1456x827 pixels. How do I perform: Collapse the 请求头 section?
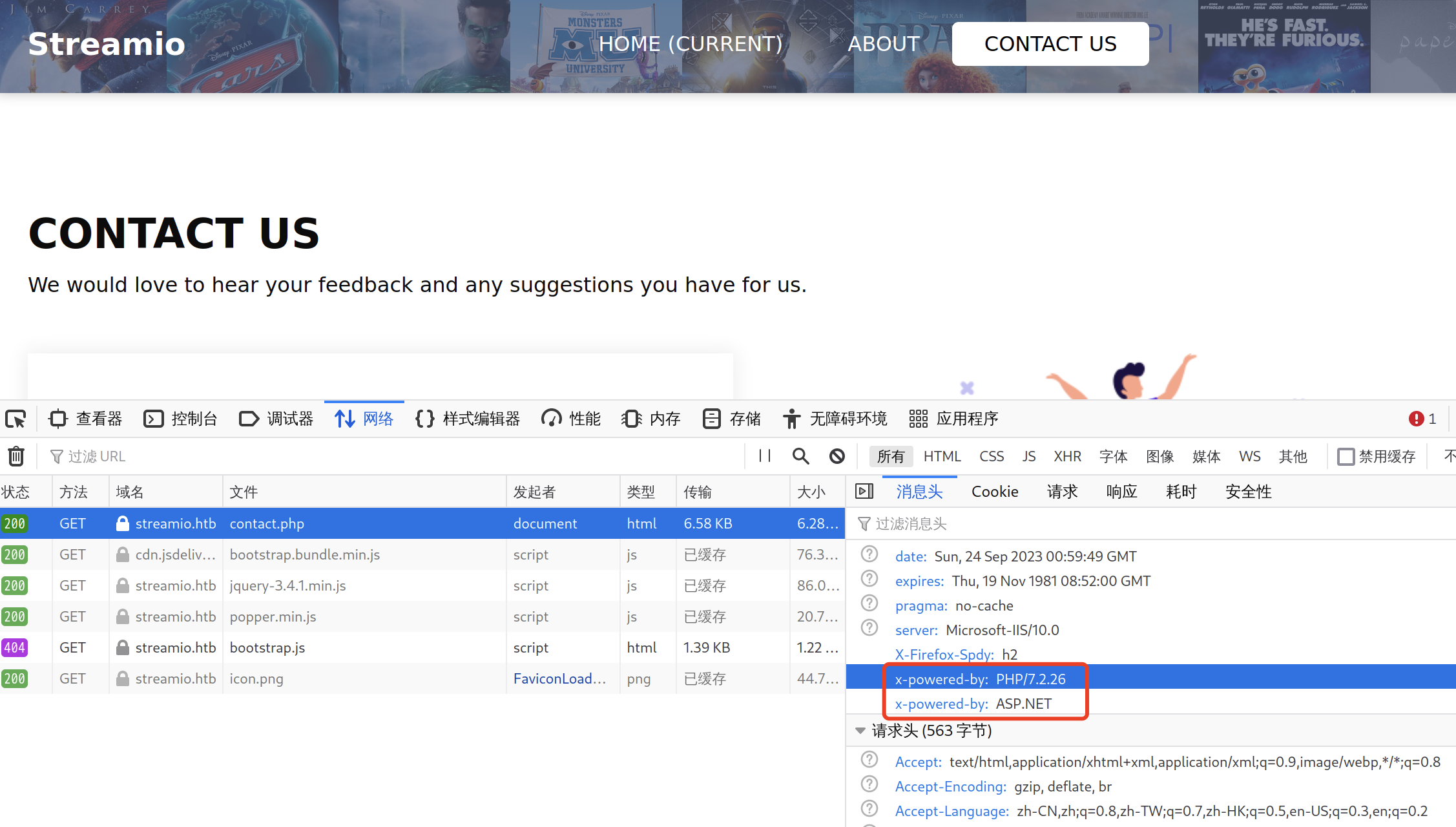coord(860,731)
